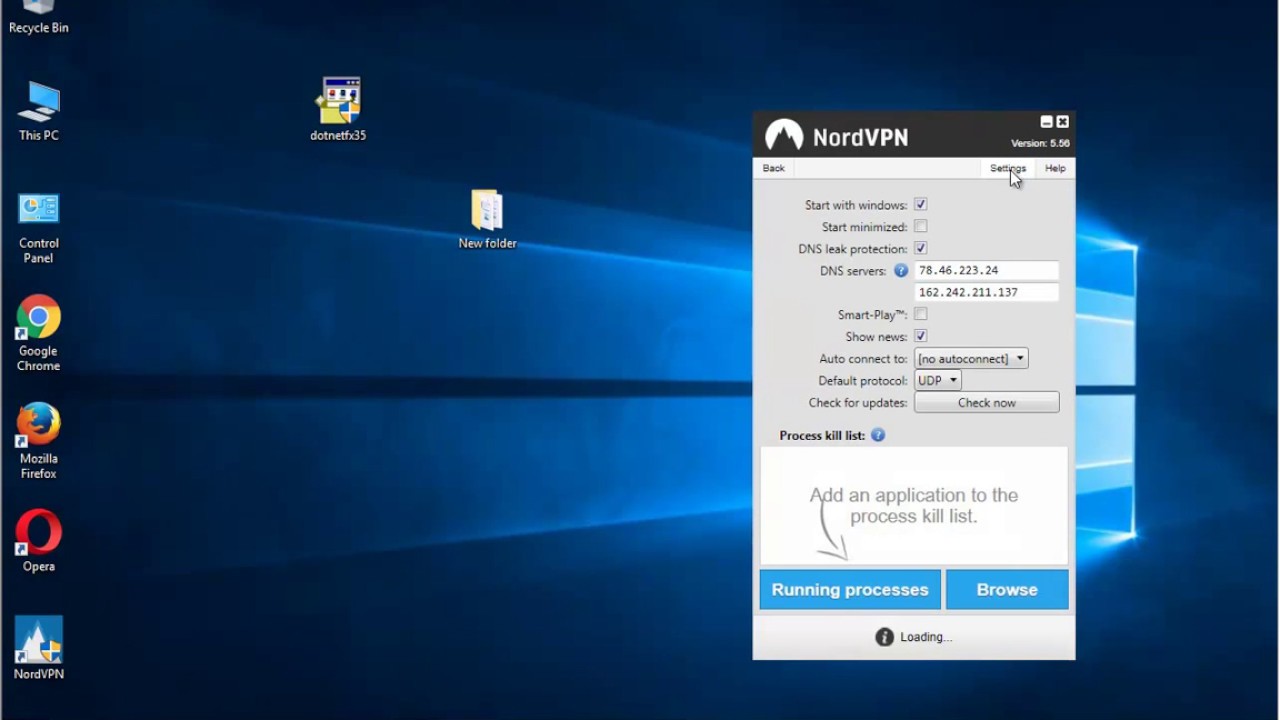Click the Running processes button

(x=850, y=590)
